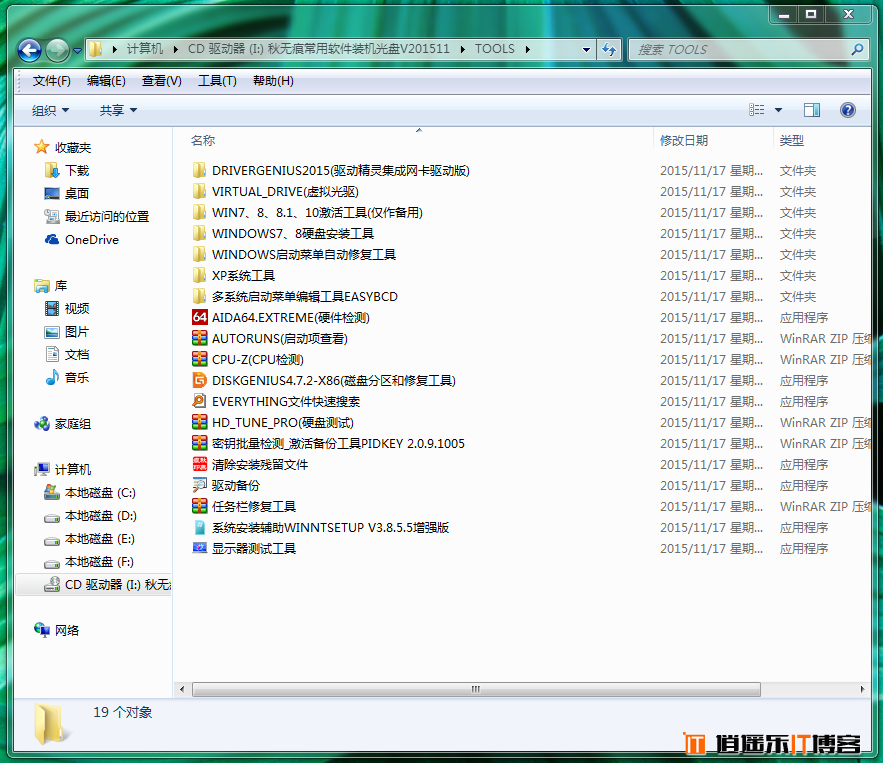
Task: Select the EVERYTHING文件快速搜索 icon
Action: coord(199,401)
